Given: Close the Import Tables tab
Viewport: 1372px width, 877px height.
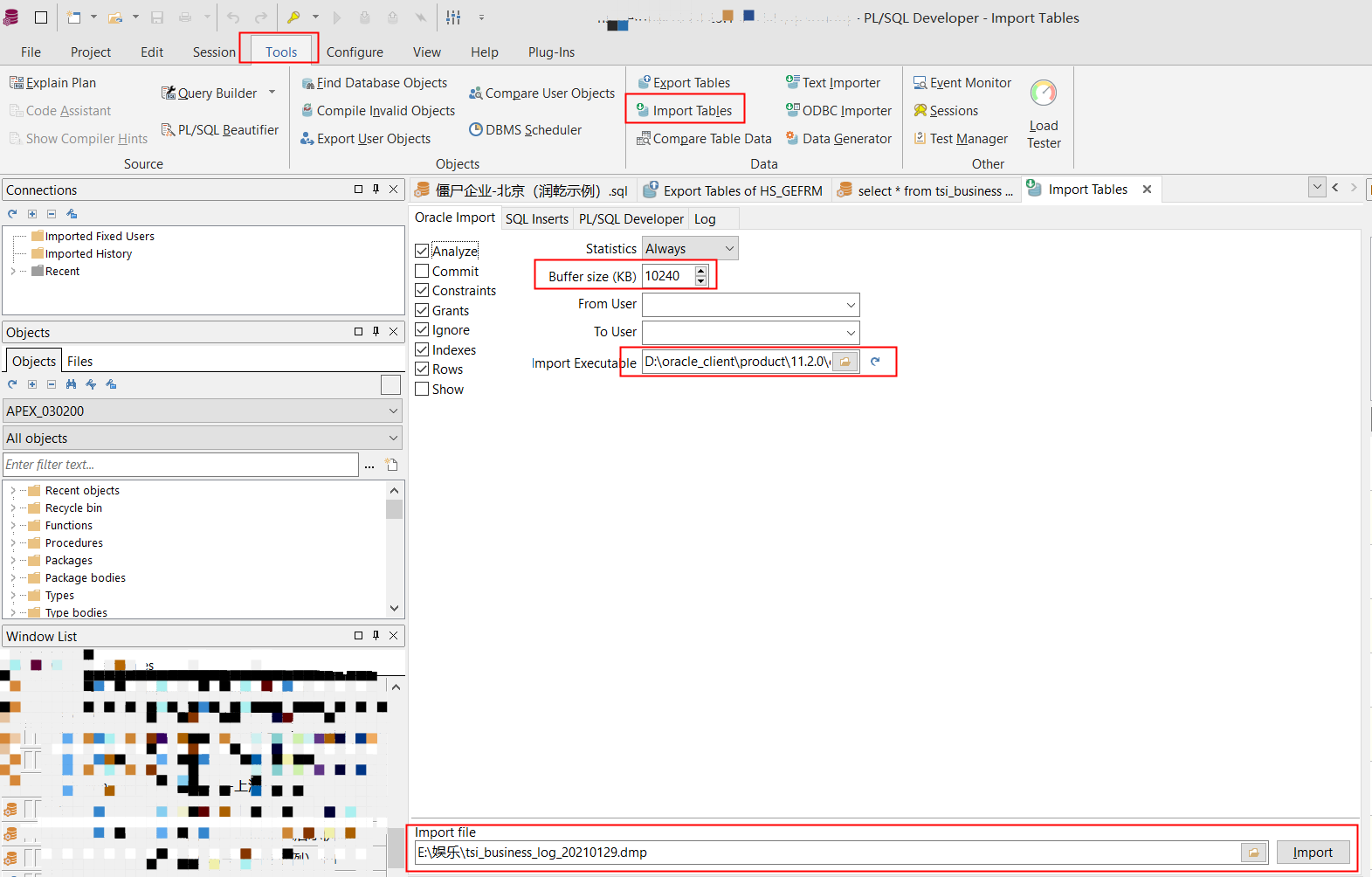Looking at the screenshot, I should [1147, 190].
